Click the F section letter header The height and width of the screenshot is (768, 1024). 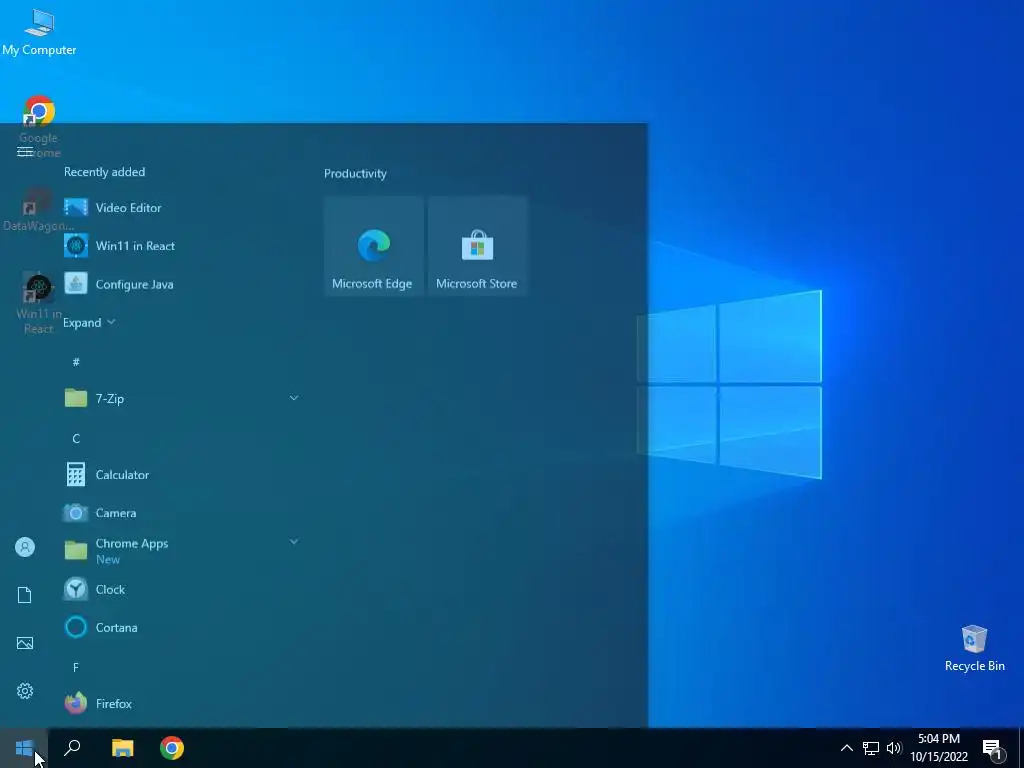click(x=76, y=667)
